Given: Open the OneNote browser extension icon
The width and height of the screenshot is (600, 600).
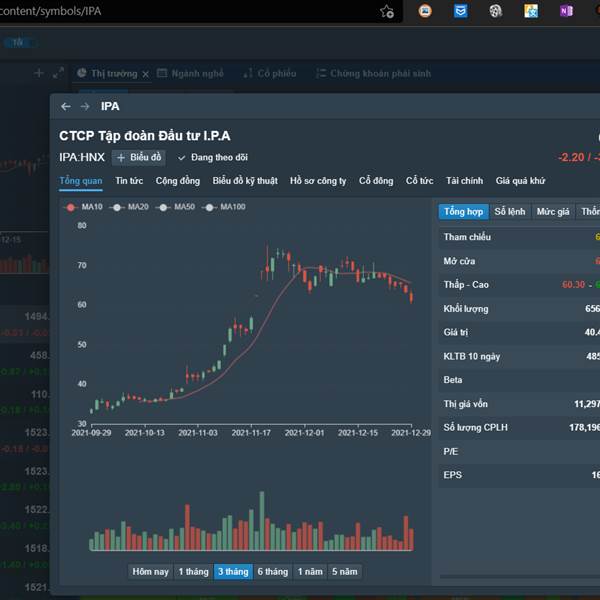Looking at the screenshot, I should pos(566,11).
